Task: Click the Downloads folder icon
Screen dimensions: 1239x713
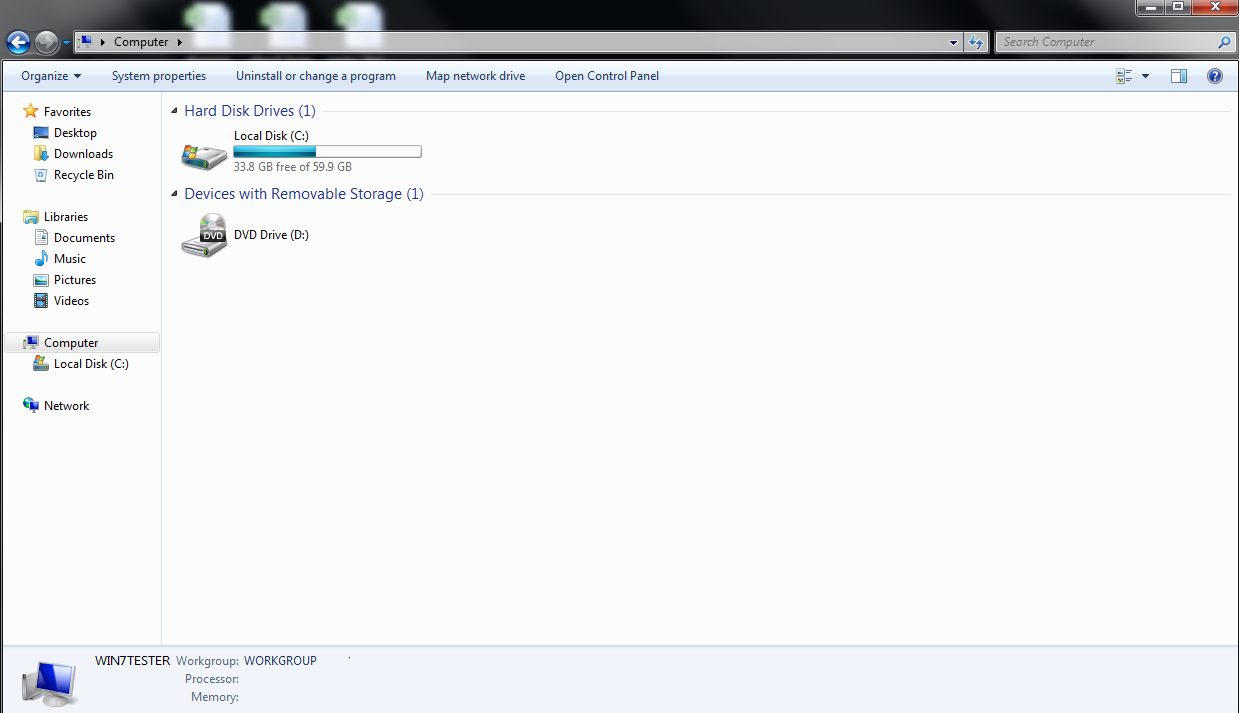Action: [x=41, y=153]
